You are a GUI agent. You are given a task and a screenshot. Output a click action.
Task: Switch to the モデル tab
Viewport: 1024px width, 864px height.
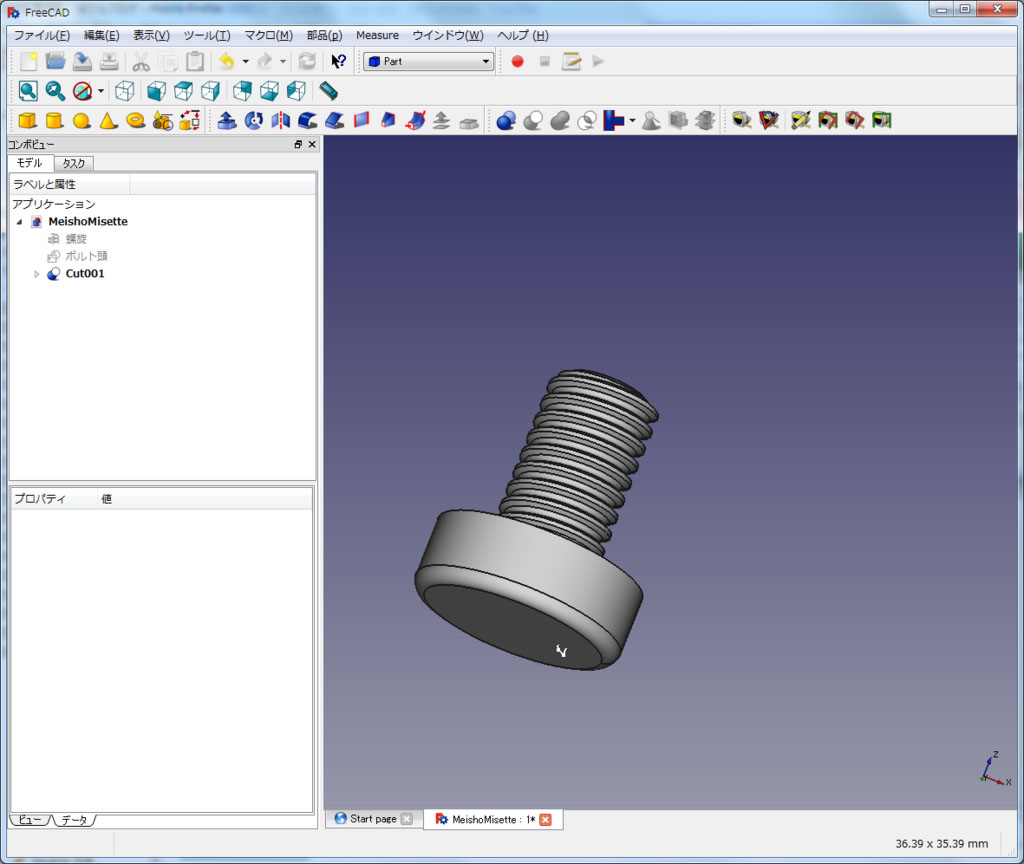(30, 163)
